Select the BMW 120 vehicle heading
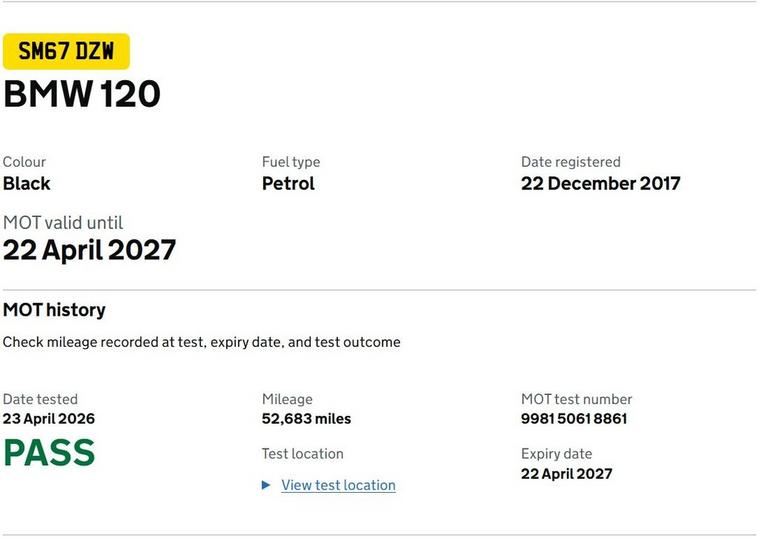This screenshot has height=538, width=759. (x=82, y=94)
